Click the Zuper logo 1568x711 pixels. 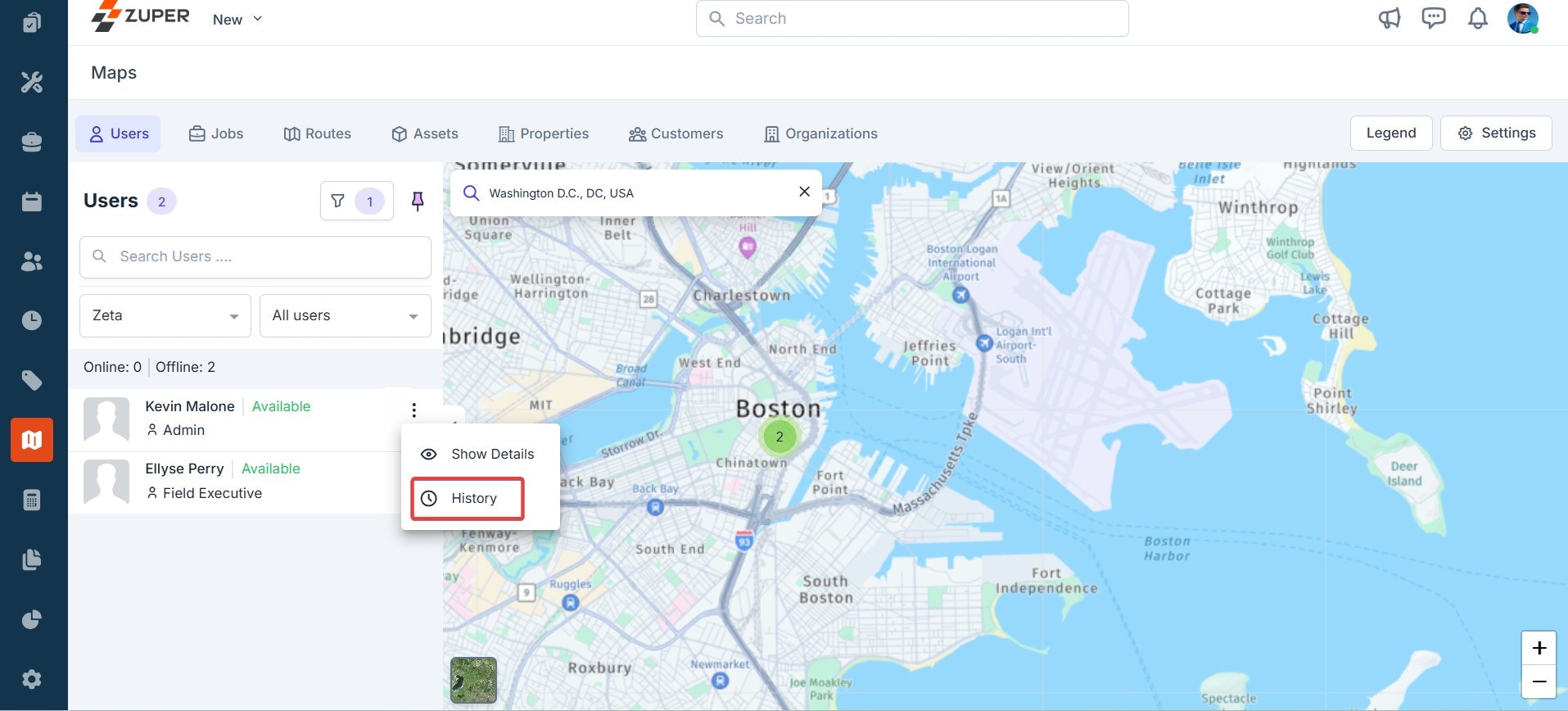click(x=140, y=16)
